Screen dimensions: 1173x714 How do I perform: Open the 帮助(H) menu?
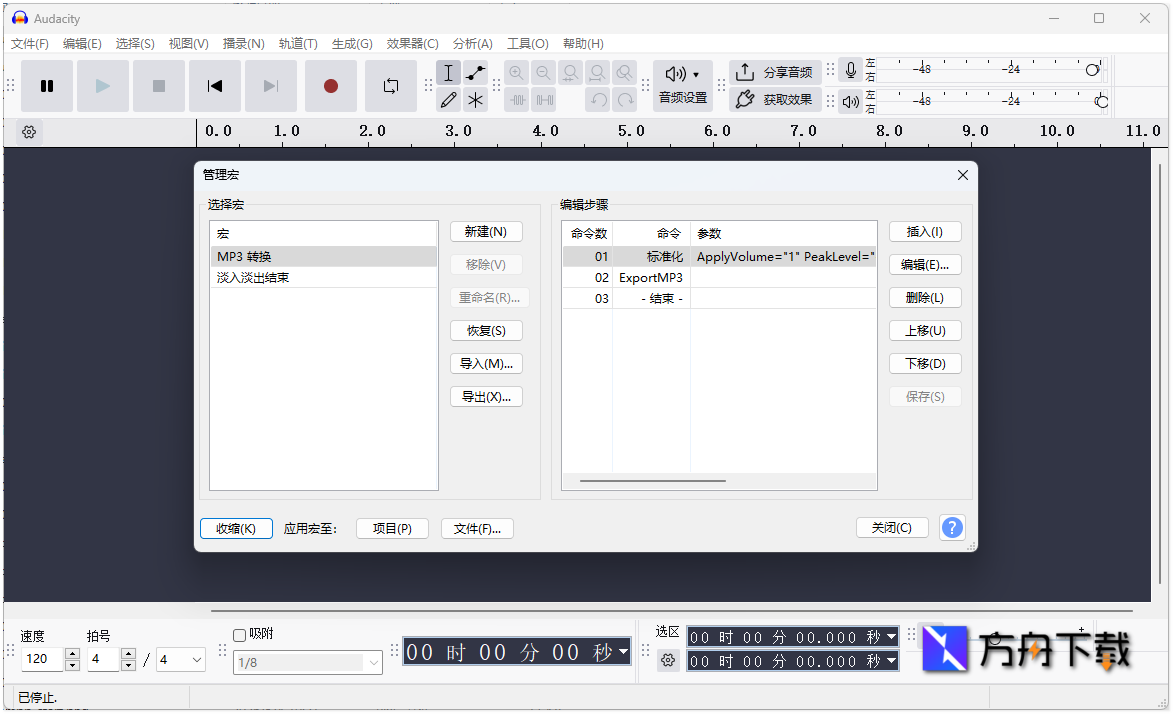(x=583, y=44)
